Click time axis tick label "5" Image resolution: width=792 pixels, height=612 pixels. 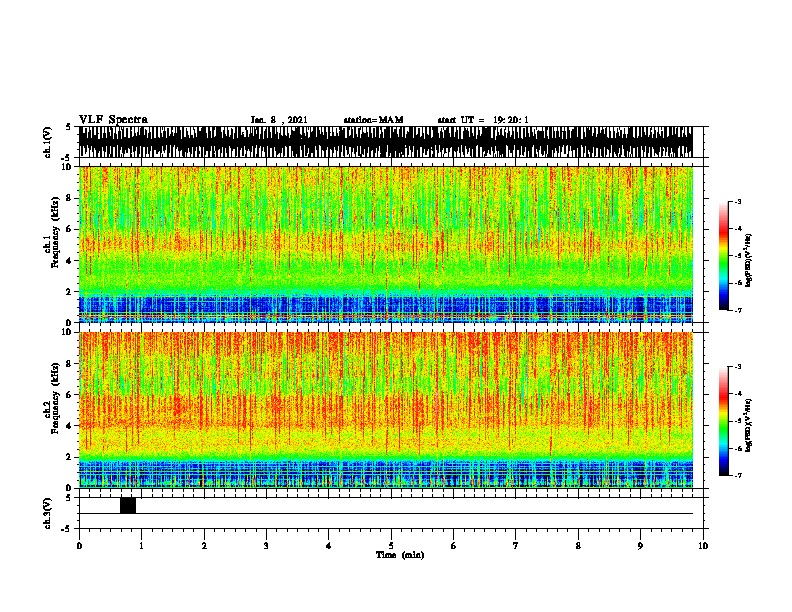[x=391, y=546]
